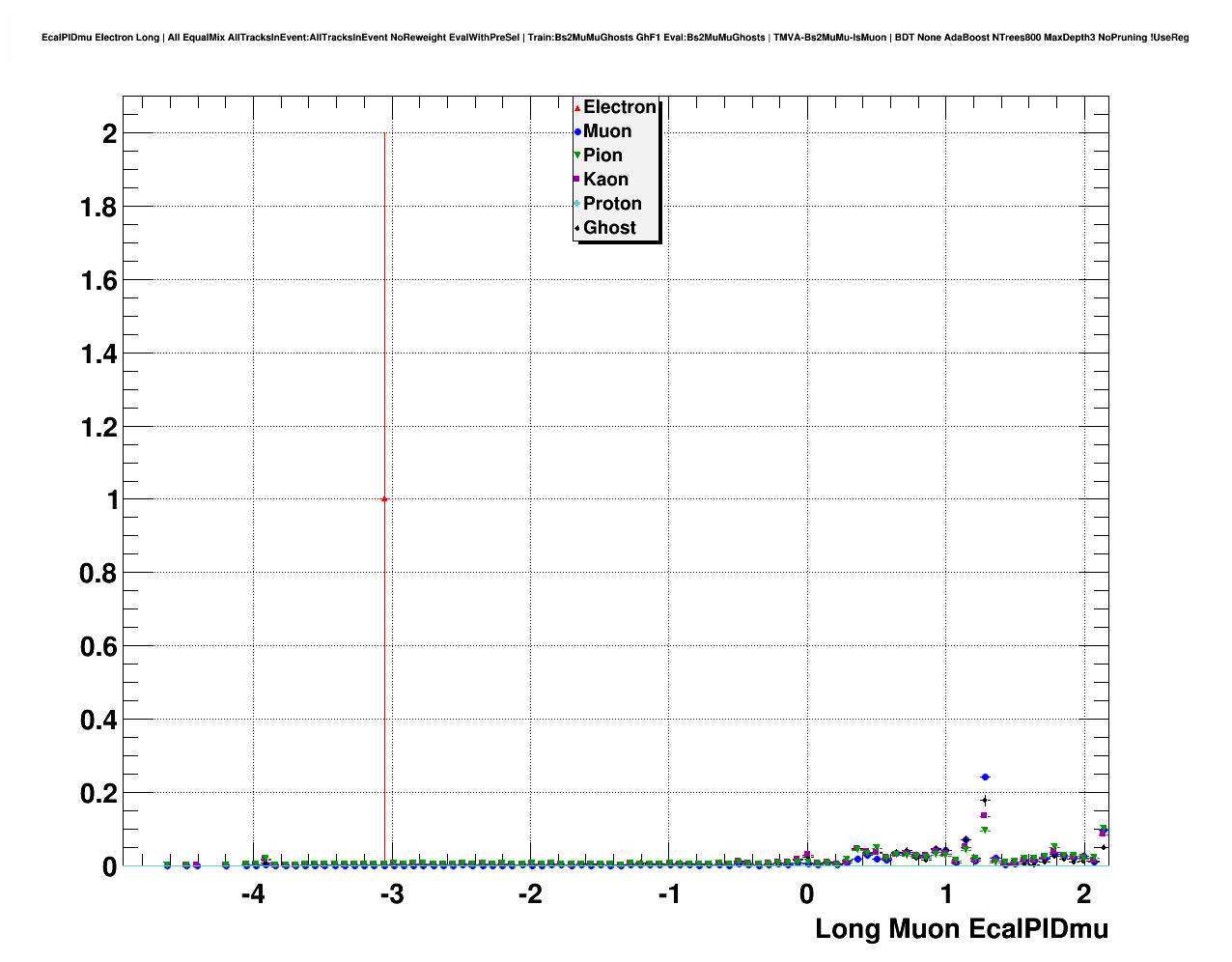The height and width of the screenshot is (962, 1232).
Task: Click y-axis label 0.2
Action: coord(98,794)
